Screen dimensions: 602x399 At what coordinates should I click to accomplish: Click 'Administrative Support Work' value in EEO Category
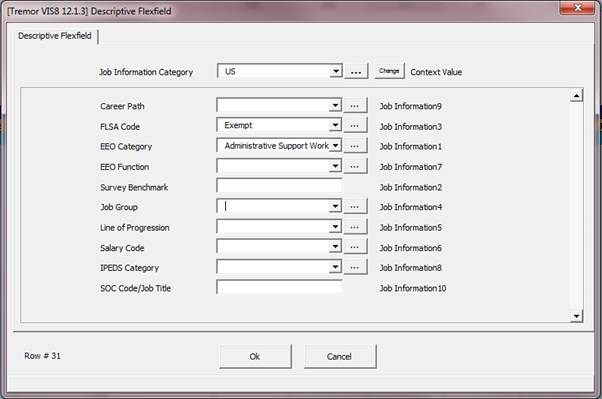click(x=276, y=146)
